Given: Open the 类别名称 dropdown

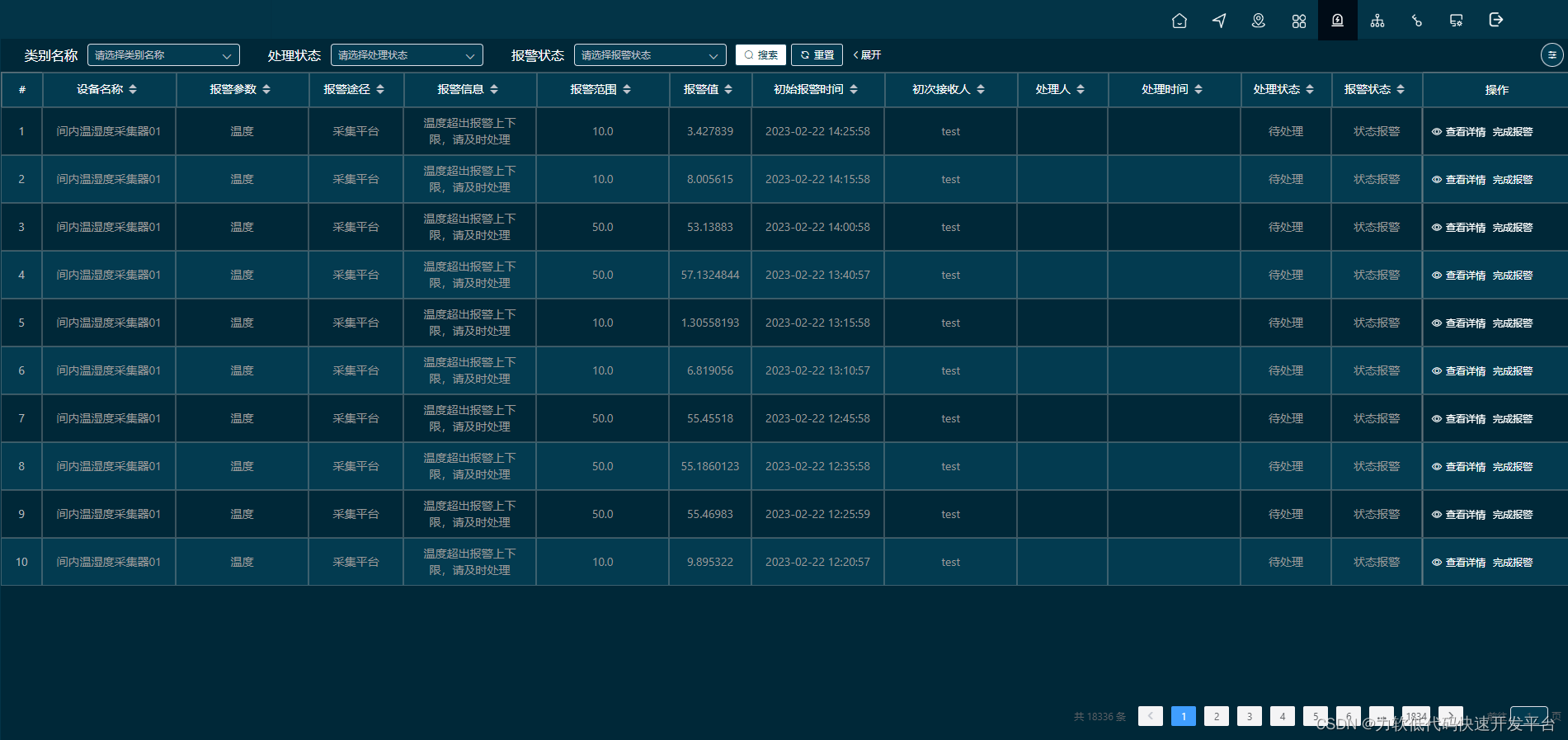Looking at the screenshot, I should click(x=163, y=55).
